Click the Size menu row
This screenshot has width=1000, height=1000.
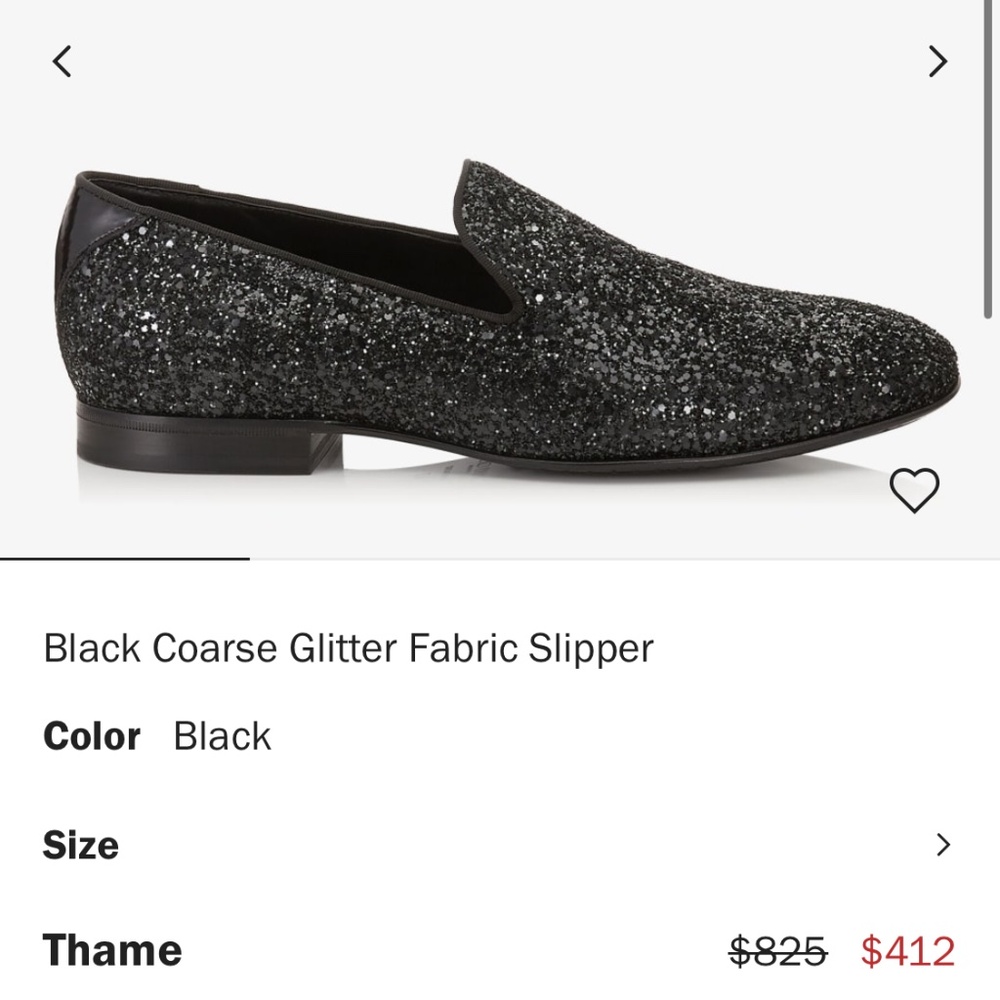point(500,844)
